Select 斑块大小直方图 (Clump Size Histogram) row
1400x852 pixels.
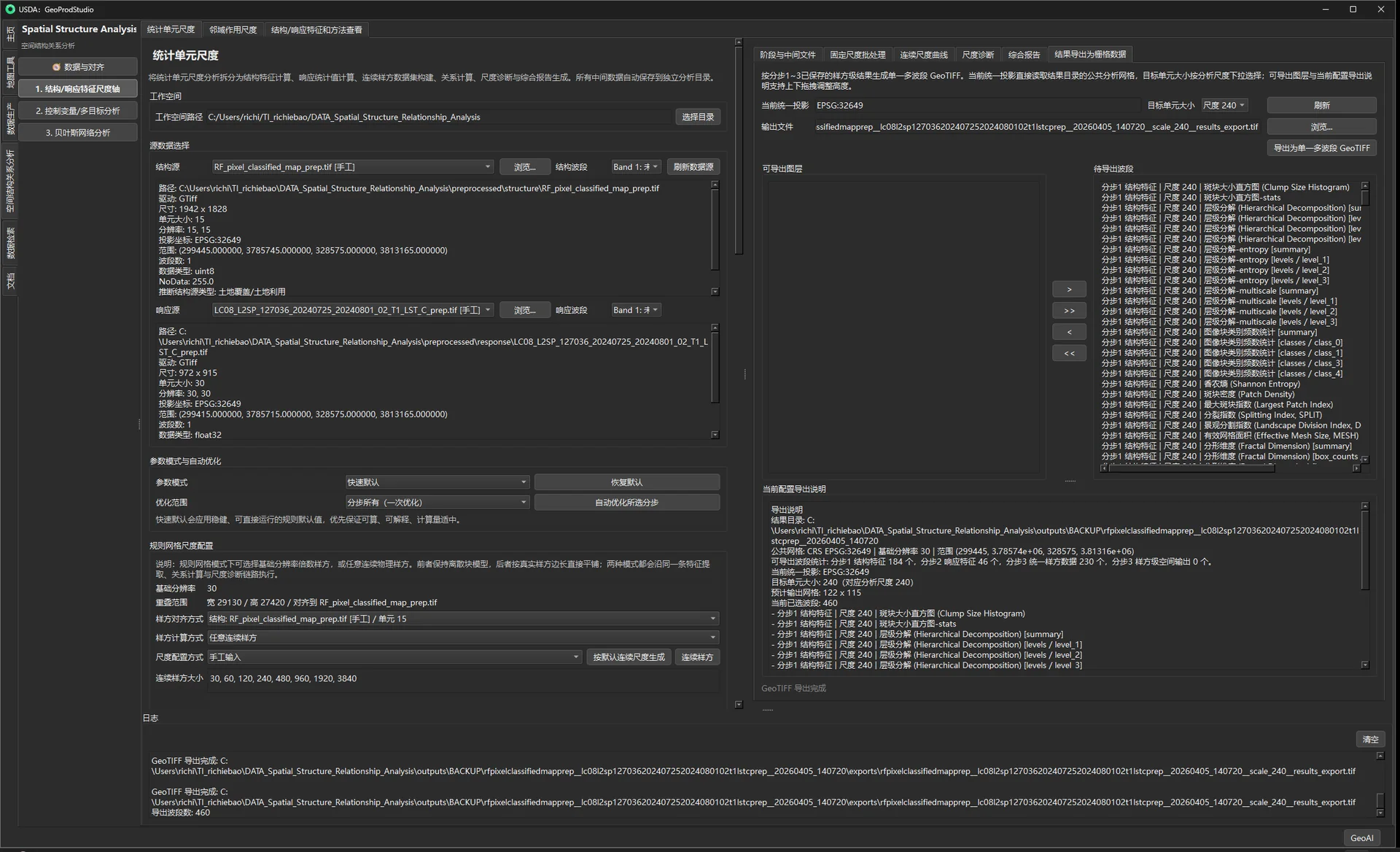click(x=1229, y=187)
